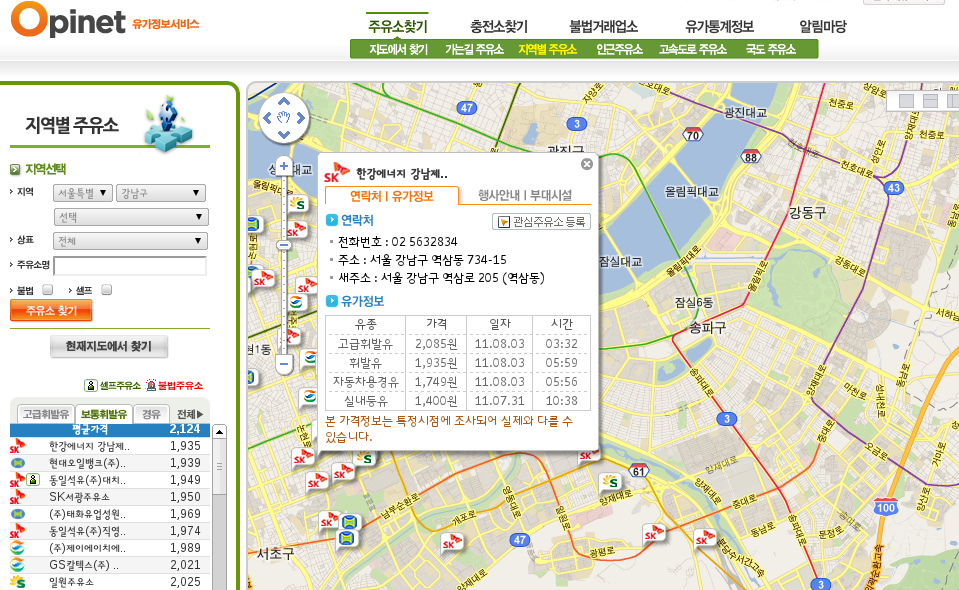Click the 유가정보 section arrow icon
This screenshot has height=590, width=959.
pos(332,301)
